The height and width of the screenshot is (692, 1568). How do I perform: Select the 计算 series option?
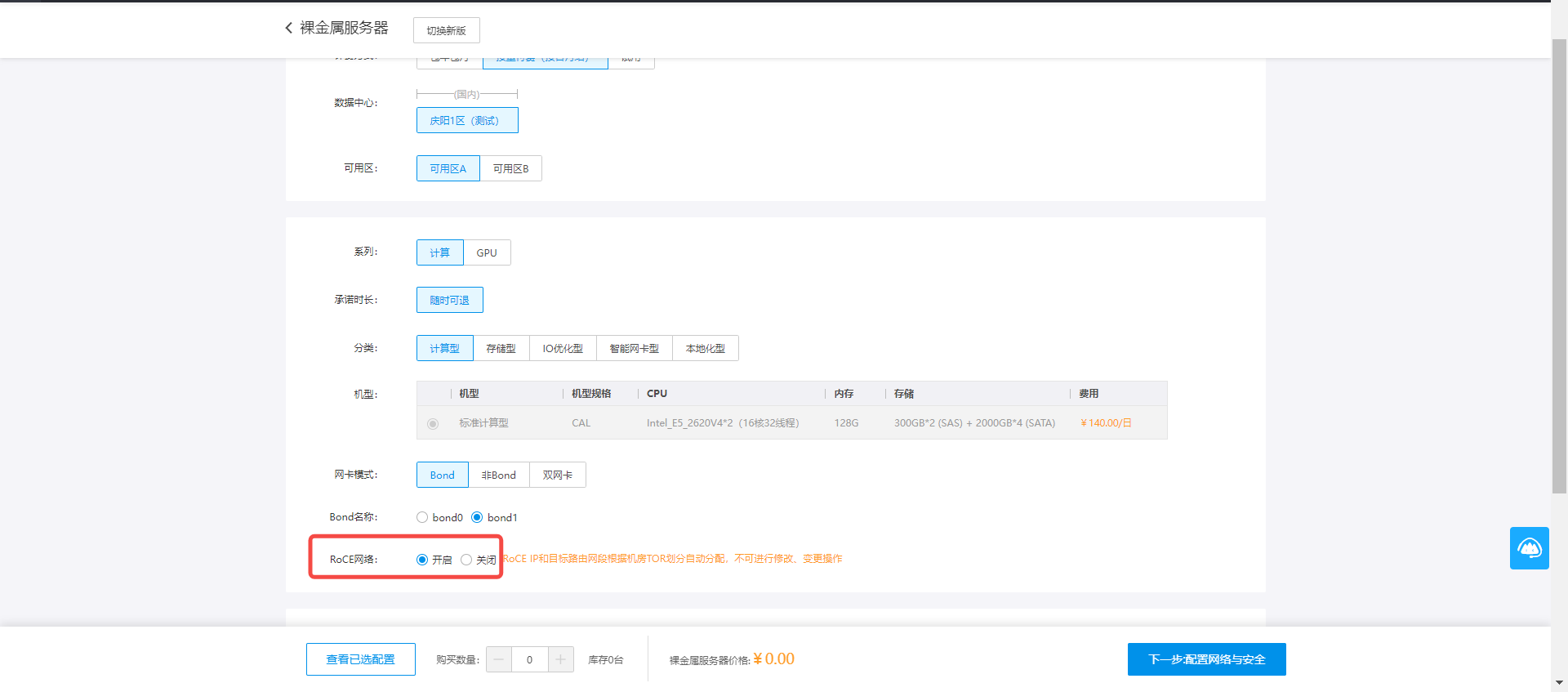click(x=440, y=252)
